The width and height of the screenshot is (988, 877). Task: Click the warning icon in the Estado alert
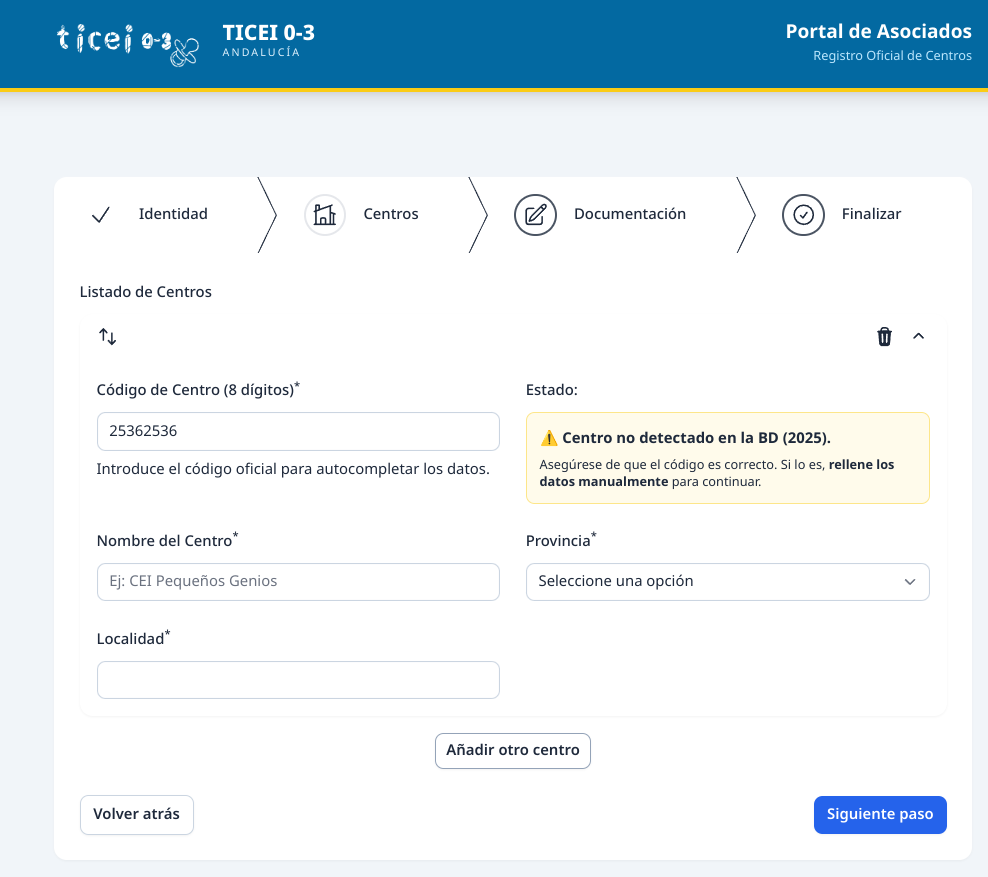549,438
